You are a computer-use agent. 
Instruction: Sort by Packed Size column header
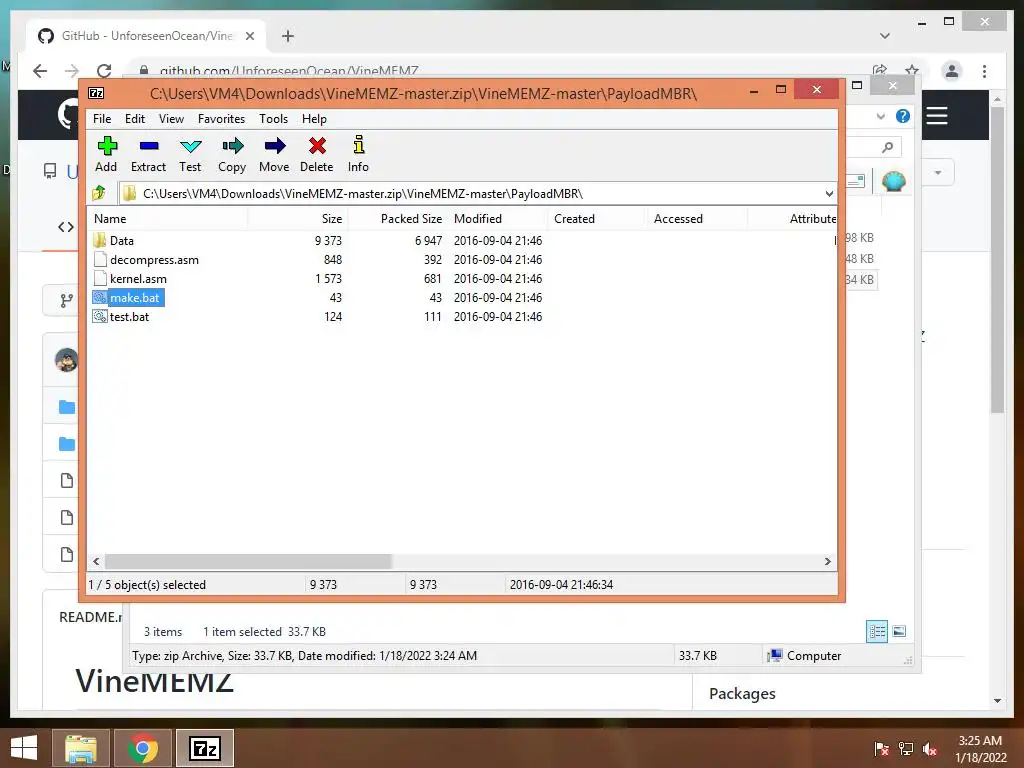pos(398,219)
